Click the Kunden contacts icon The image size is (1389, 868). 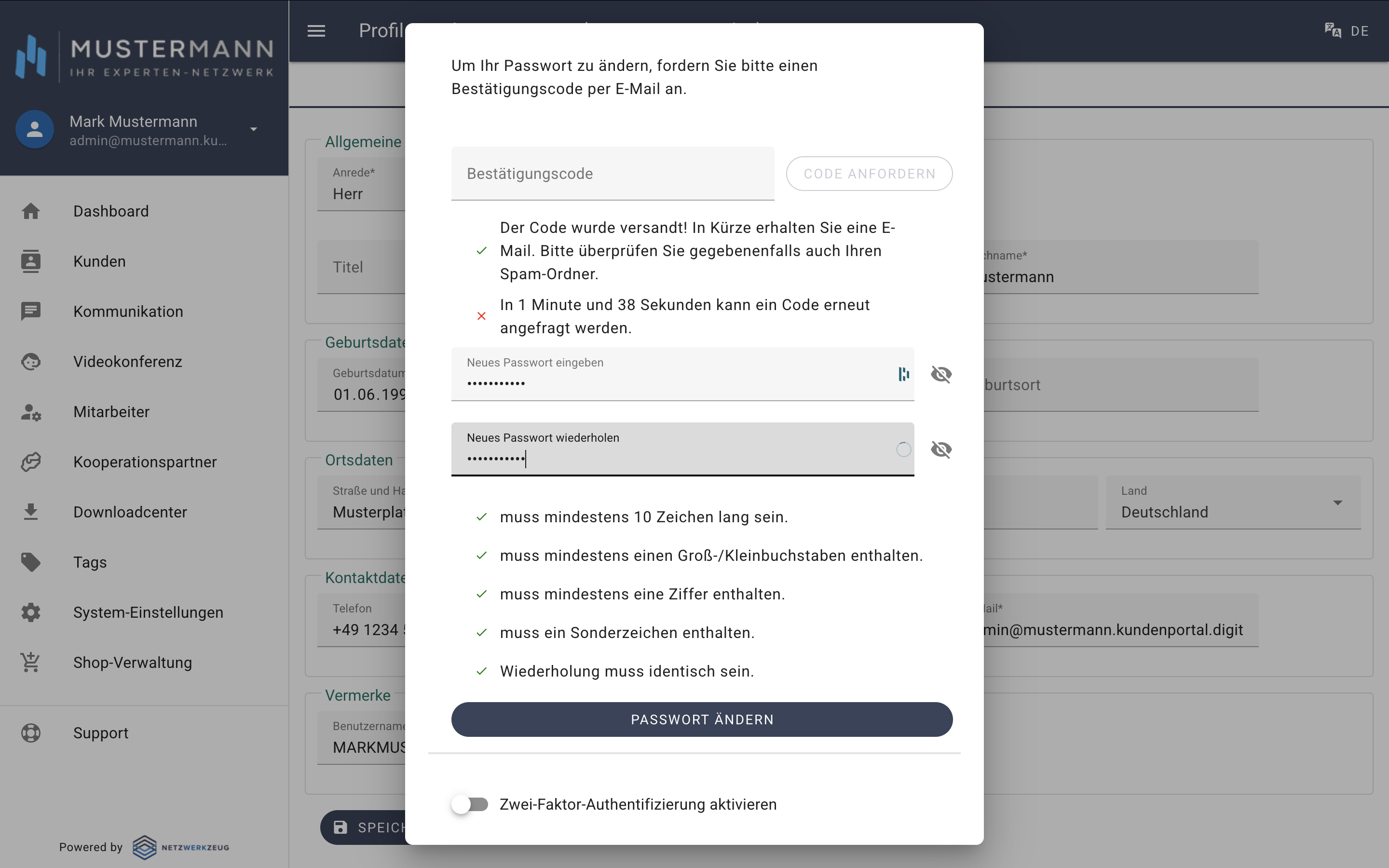point(31,261)
